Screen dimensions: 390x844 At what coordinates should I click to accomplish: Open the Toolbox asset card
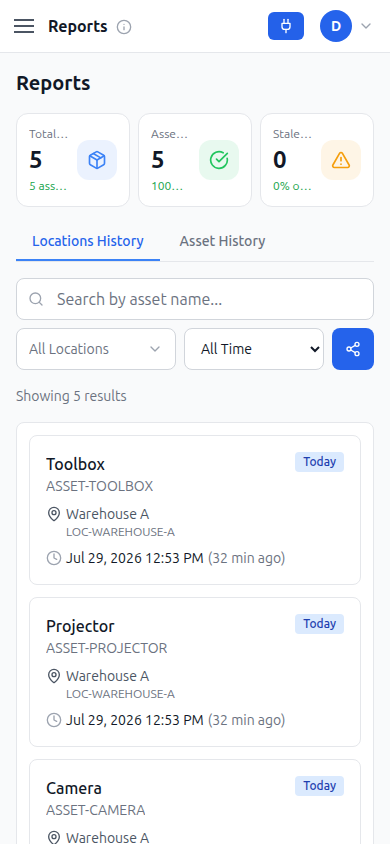[195, 510]
